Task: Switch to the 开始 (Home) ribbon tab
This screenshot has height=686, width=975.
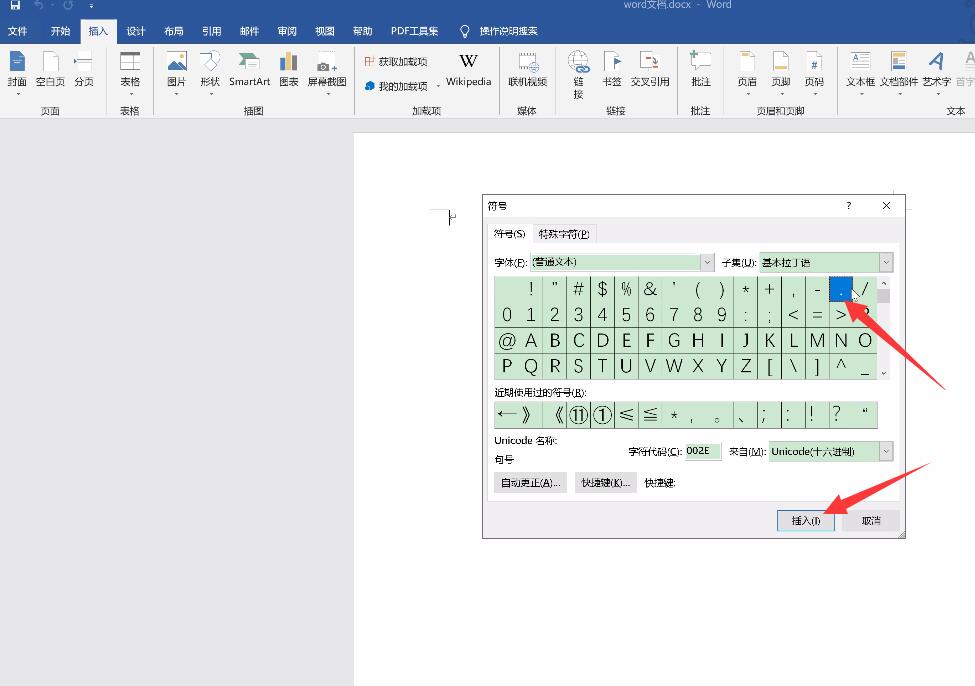Action: click(x=60, y=31)
